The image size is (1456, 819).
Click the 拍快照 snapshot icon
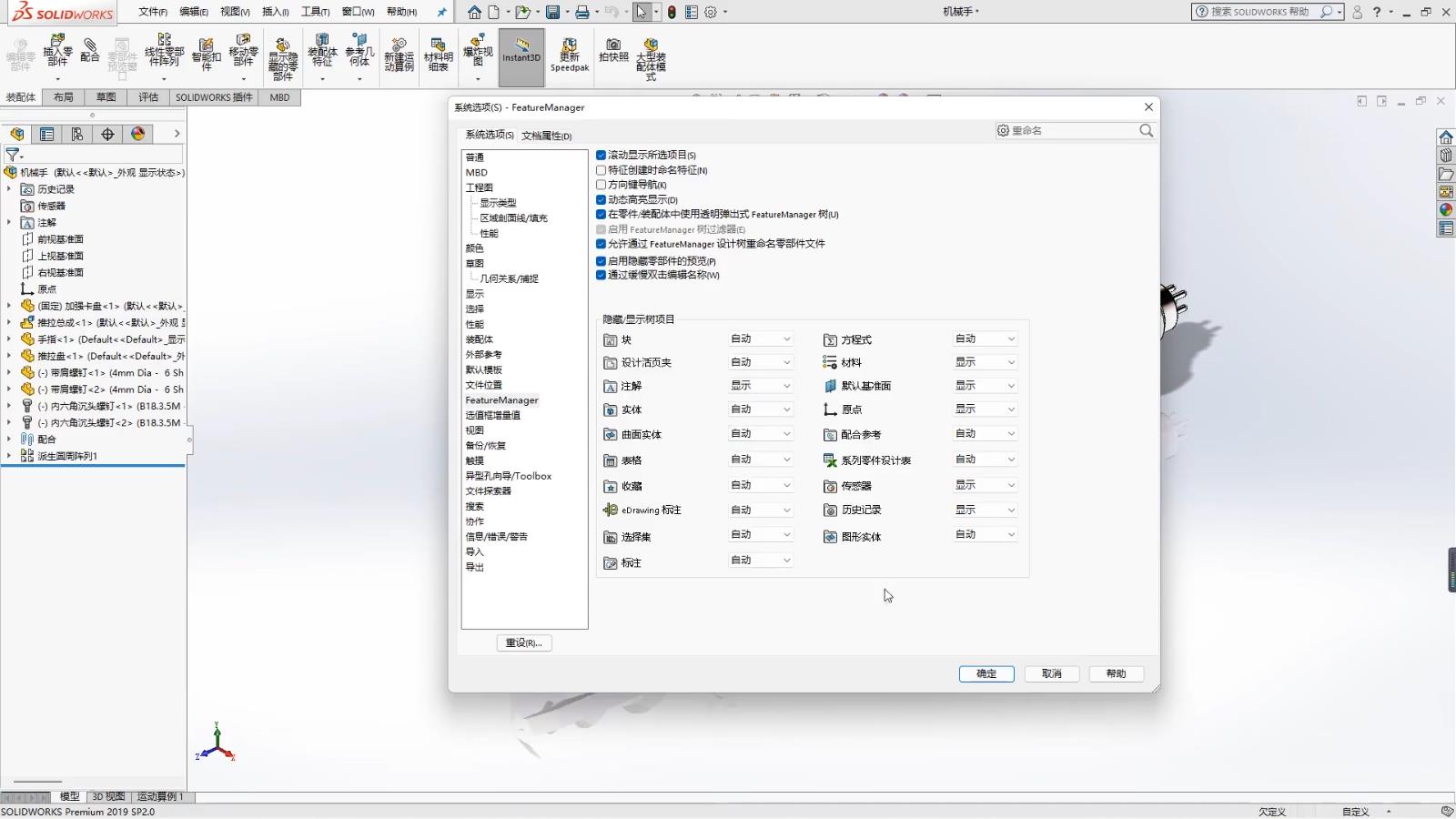613,50
